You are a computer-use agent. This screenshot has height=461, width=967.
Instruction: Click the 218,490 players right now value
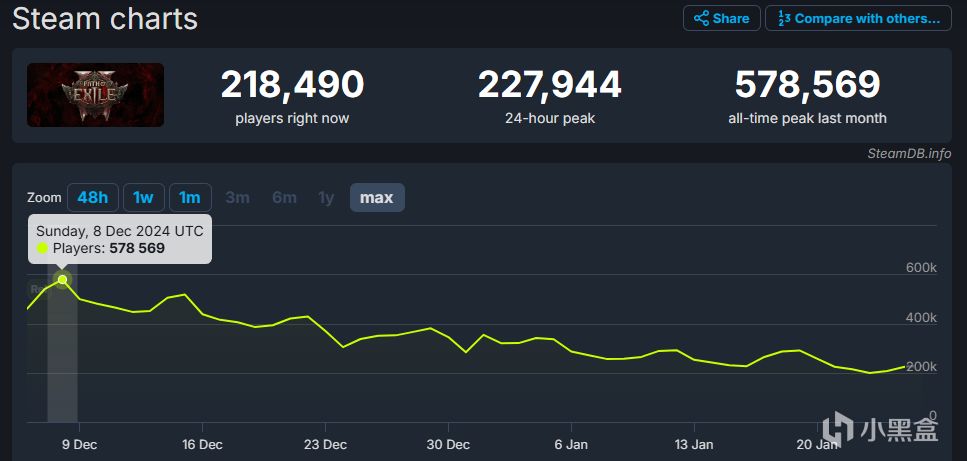(292, 84)
